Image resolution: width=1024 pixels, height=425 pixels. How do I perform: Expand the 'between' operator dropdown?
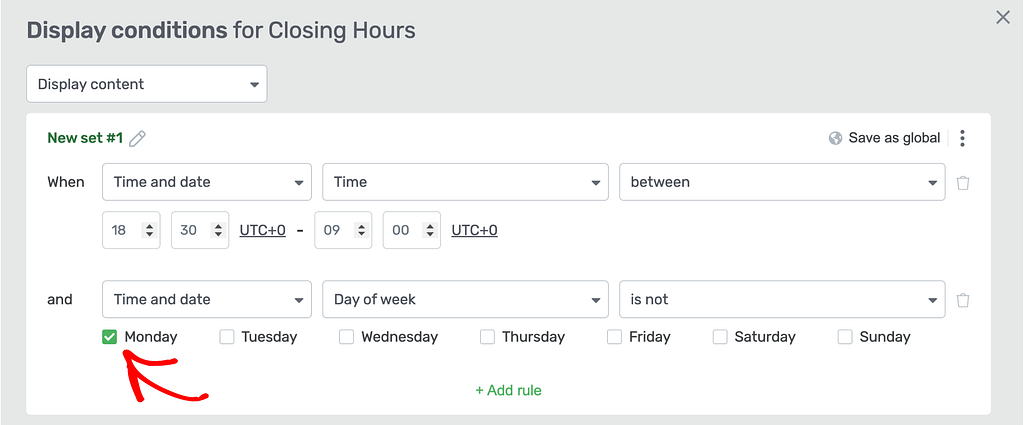tap(782, 182)
